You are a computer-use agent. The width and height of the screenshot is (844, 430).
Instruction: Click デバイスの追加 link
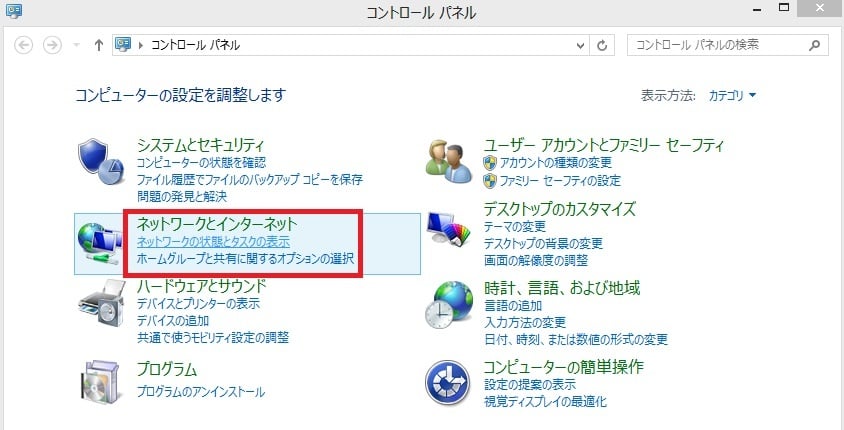tap(173, 321)
